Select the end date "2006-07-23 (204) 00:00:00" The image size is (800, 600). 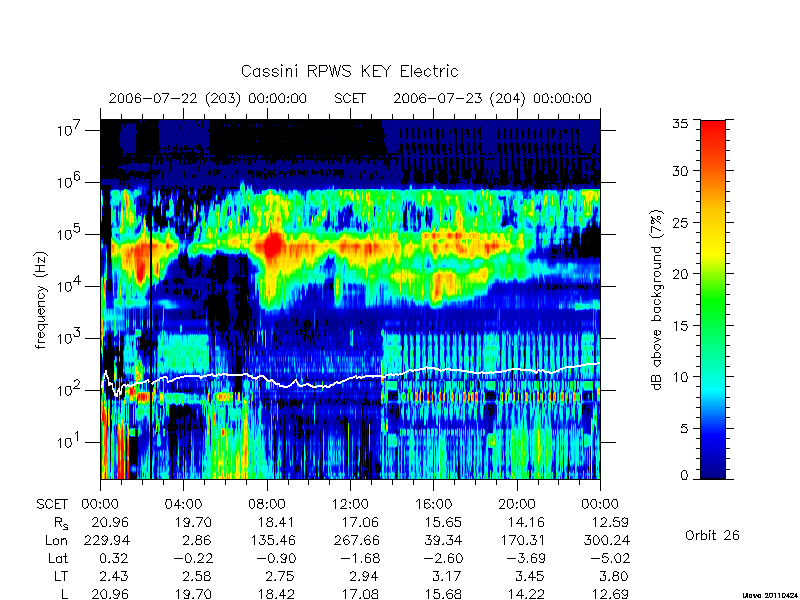click(x=492, y=98)
